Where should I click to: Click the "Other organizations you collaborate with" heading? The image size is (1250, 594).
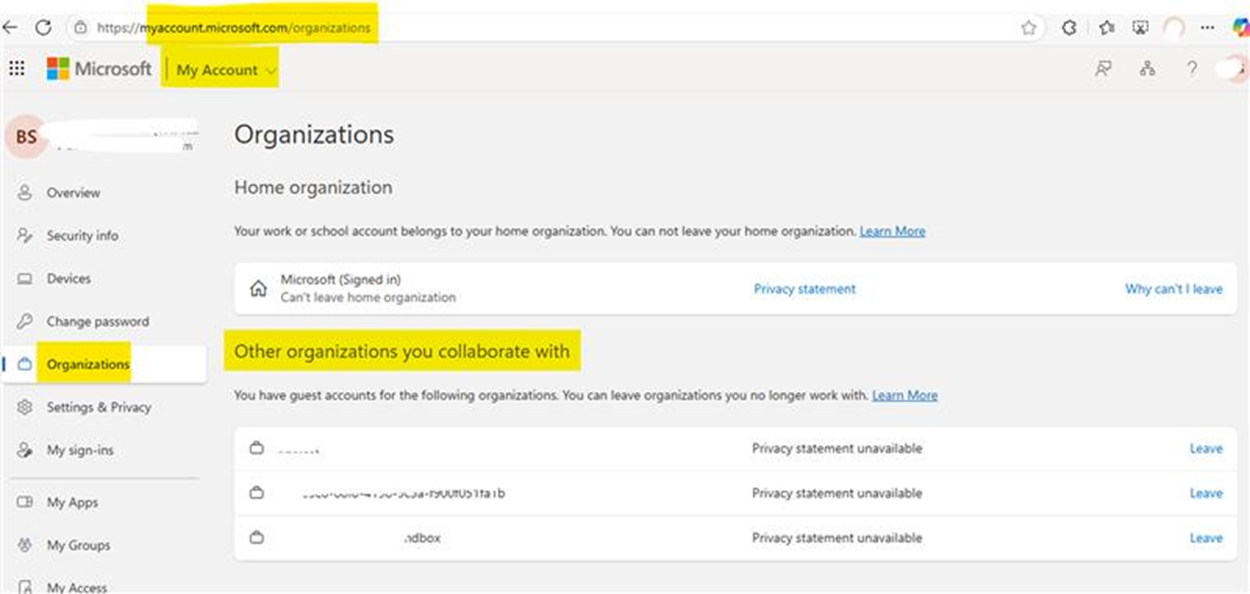[402, 352]
